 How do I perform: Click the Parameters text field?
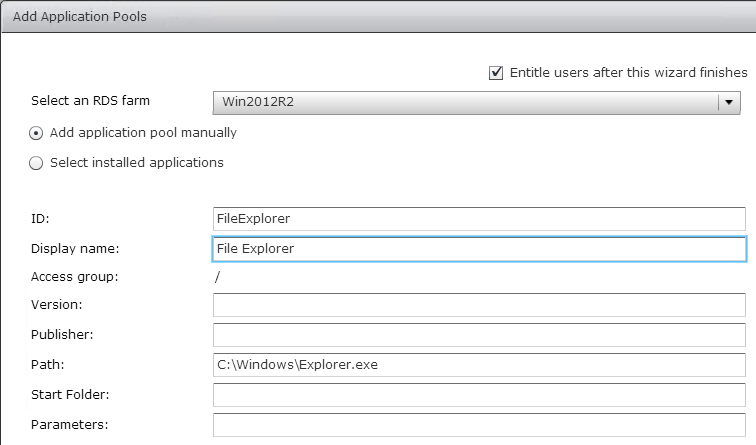tap(479, 424)
